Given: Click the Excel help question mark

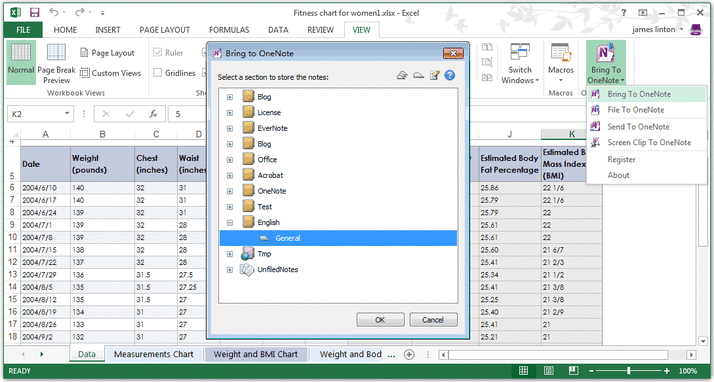Looking at the screenshot, I should [623, 13].
